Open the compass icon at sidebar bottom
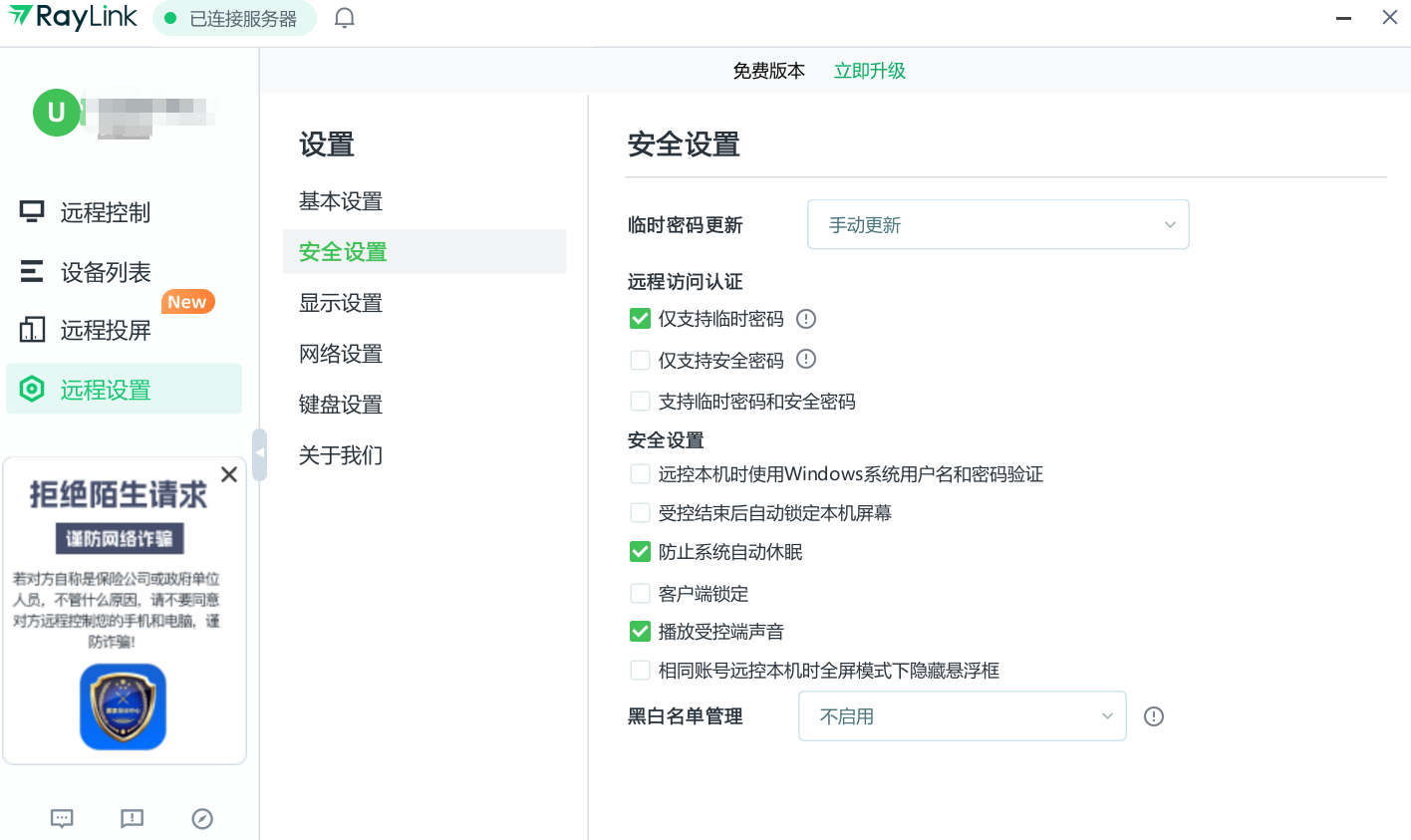The width and height of the screenshot is (1411, 840). (202, 819)
